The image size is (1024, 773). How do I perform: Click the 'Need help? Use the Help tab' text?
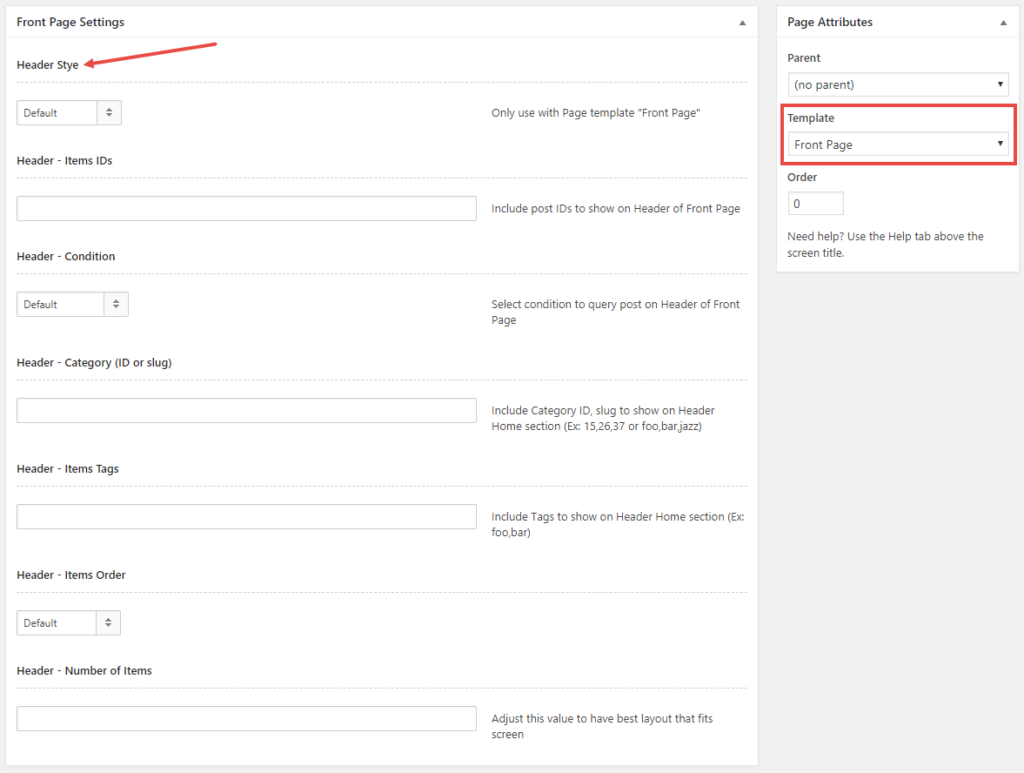[885, 244]
